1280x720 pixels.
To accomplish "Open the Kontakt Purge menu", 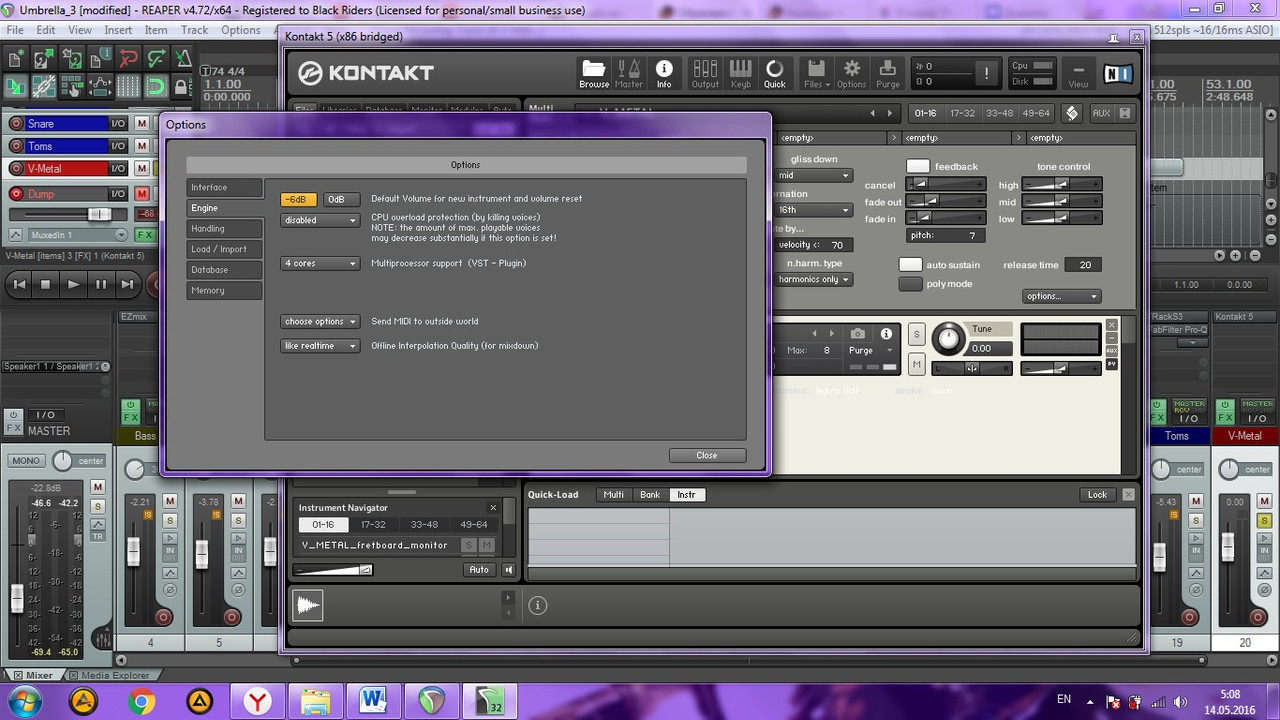I will [888, 73].
